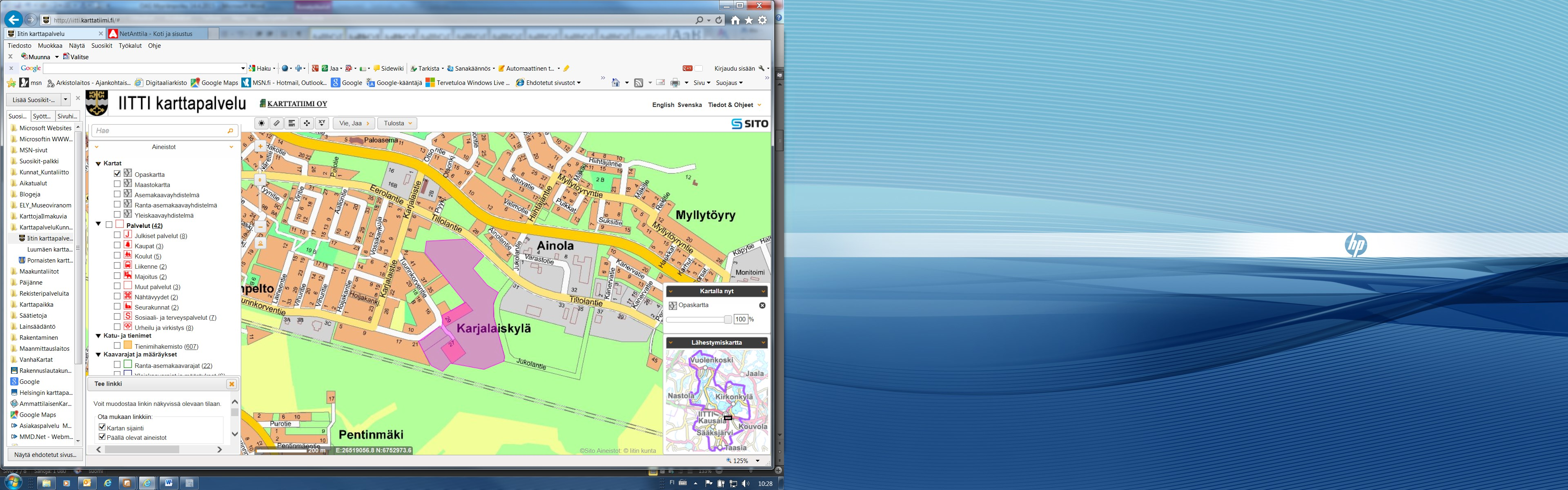Viewport: 1568px width, 490px height.
Task: Open the browser home page icon
Action: pos(735,20)
